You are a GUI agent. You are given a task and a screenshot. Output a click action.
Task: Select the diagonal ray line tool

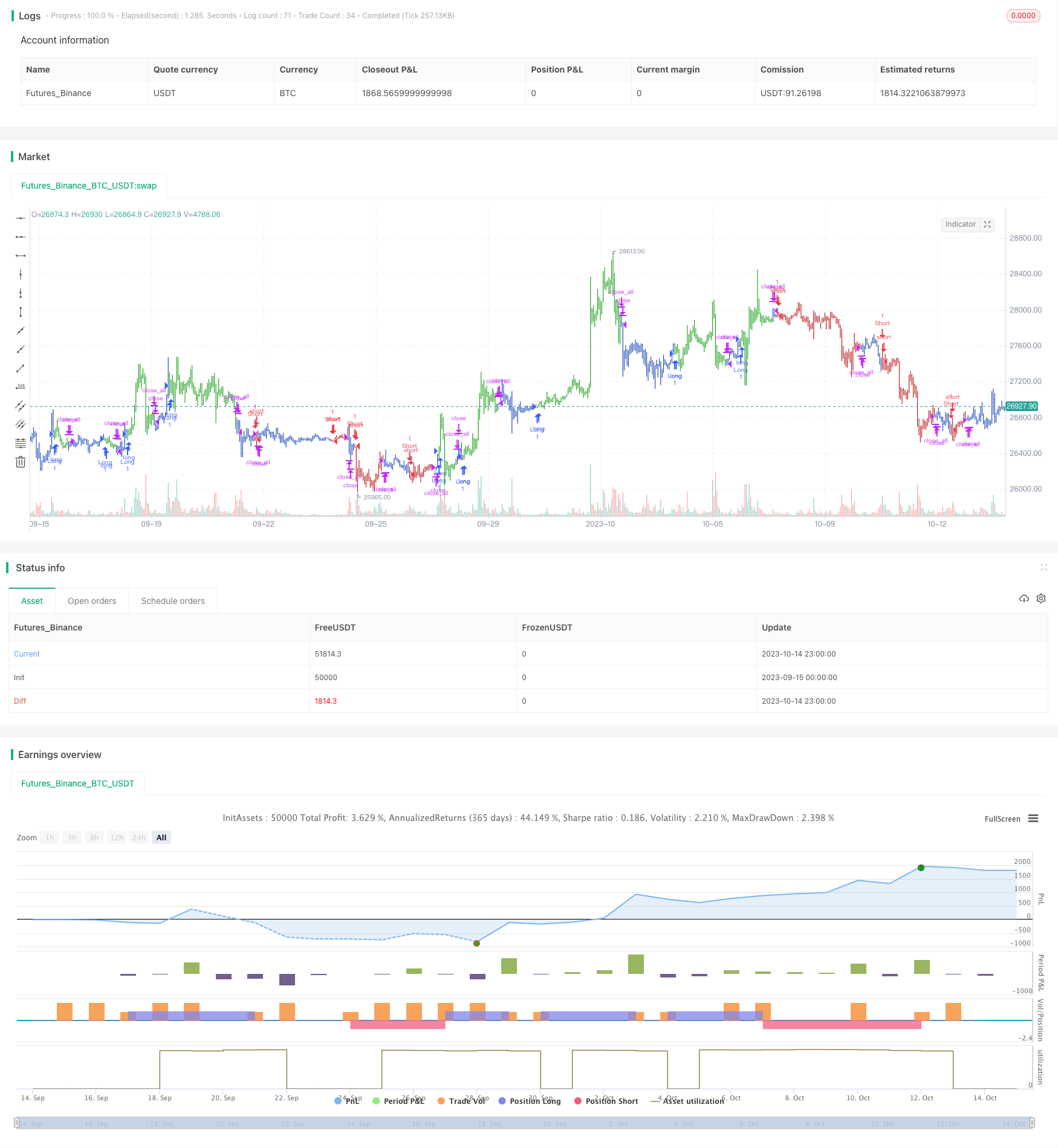tap(21, 349)
